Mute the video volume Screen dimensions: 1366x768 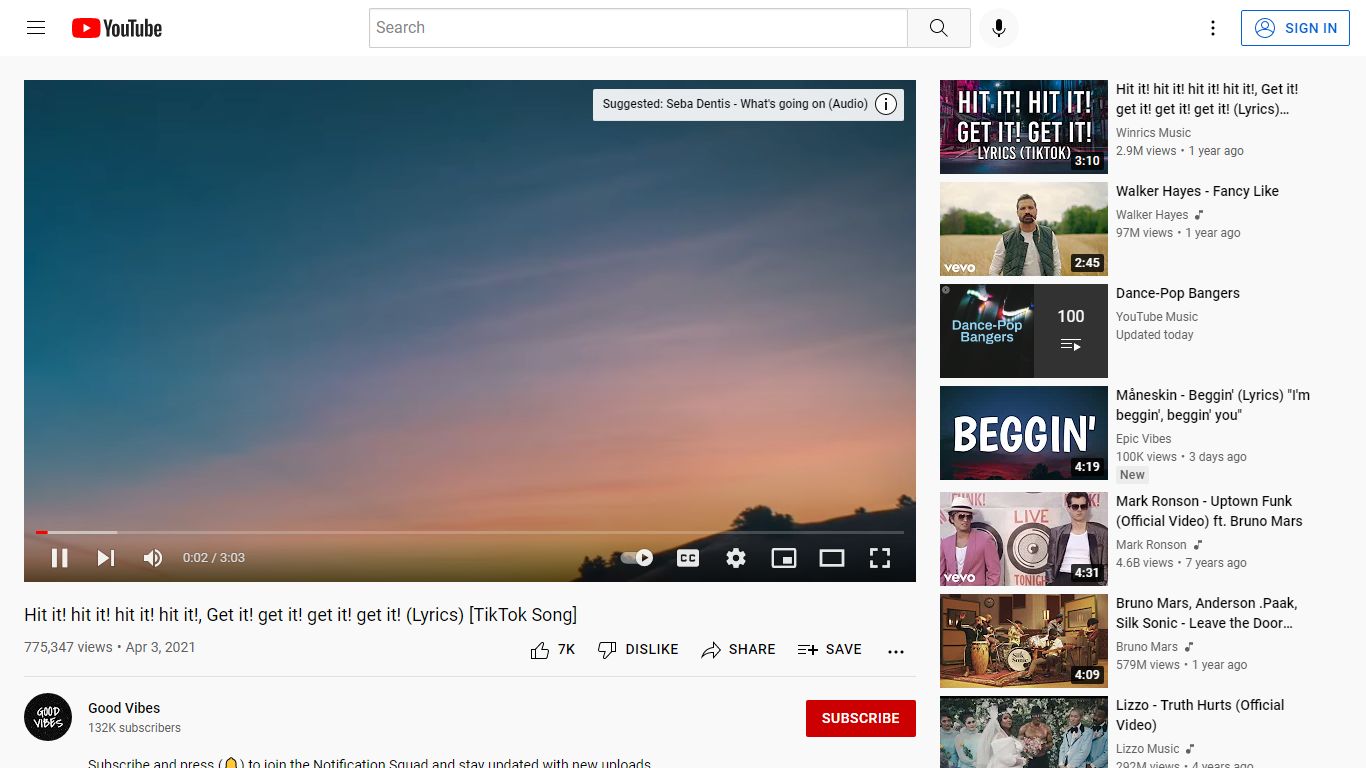(x=153, y=558)
